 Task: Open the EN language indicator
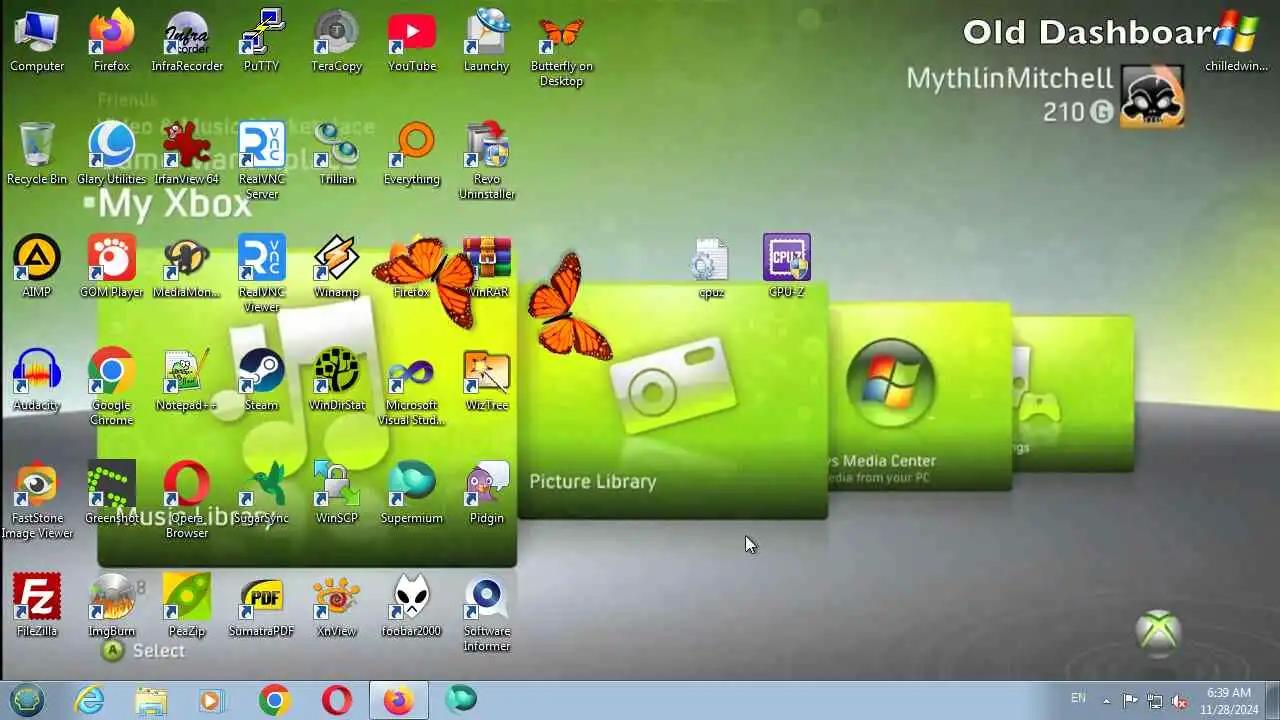click(1078, 698)
